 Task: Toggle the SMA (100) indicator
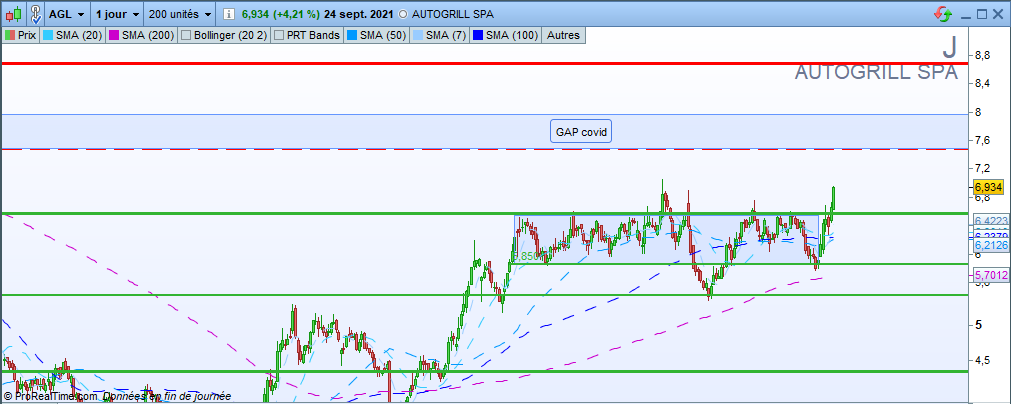pyautogui.click(x=506, y=35)
